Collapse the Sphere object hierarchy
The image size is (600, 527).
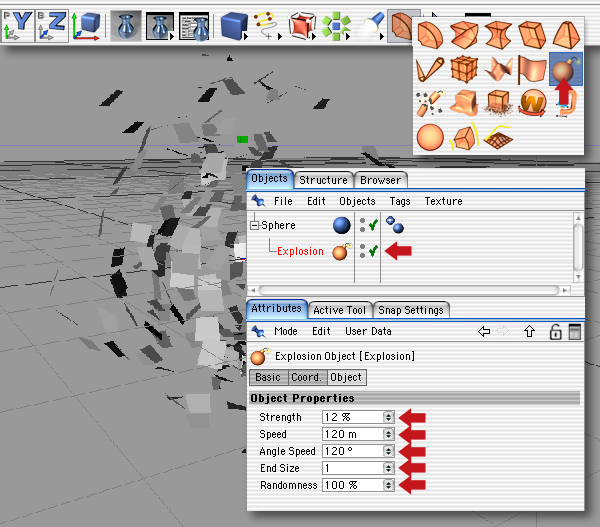coord(254,225)
